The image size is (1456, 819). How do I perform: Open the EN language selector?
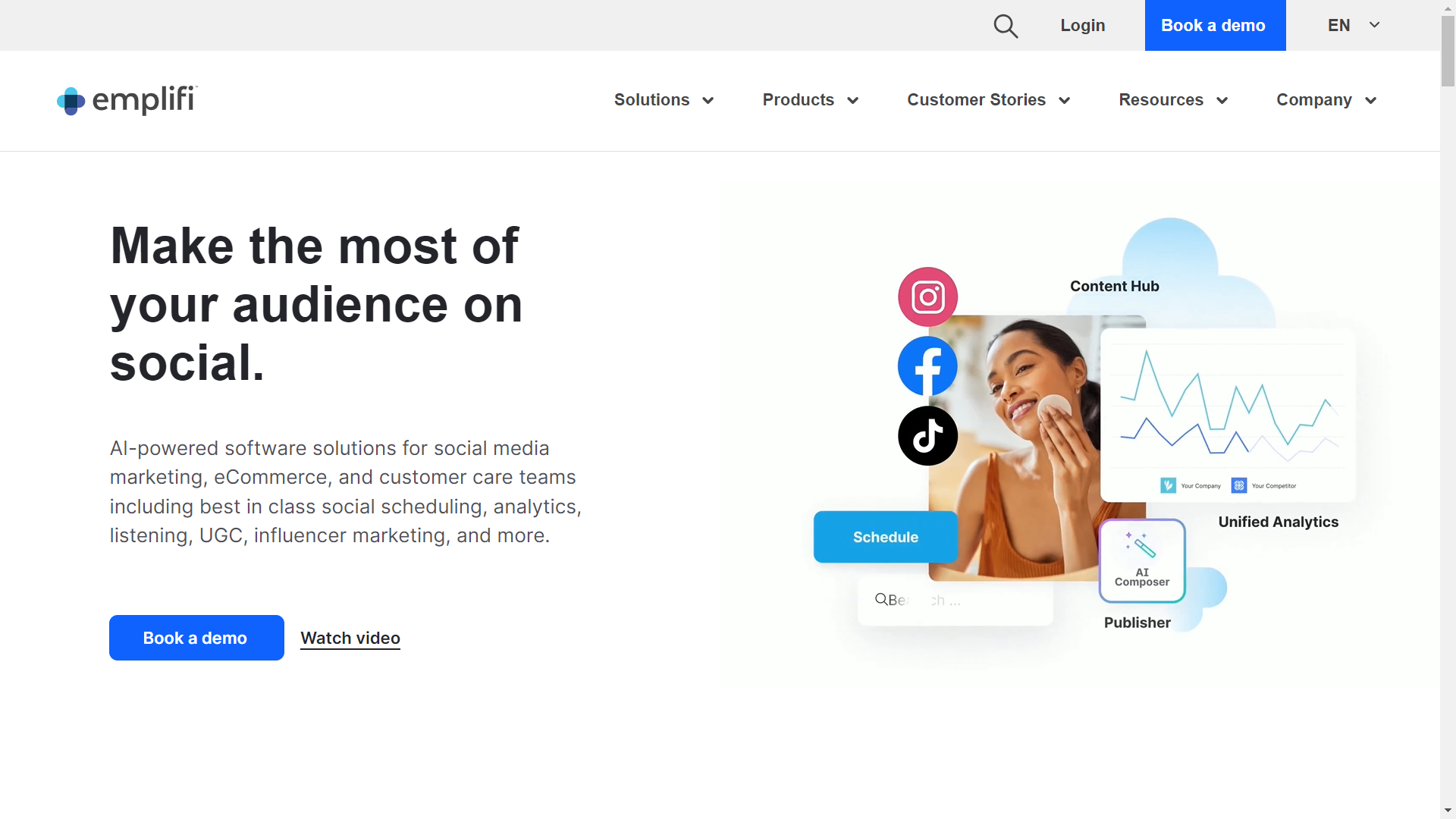[1354, 26]
